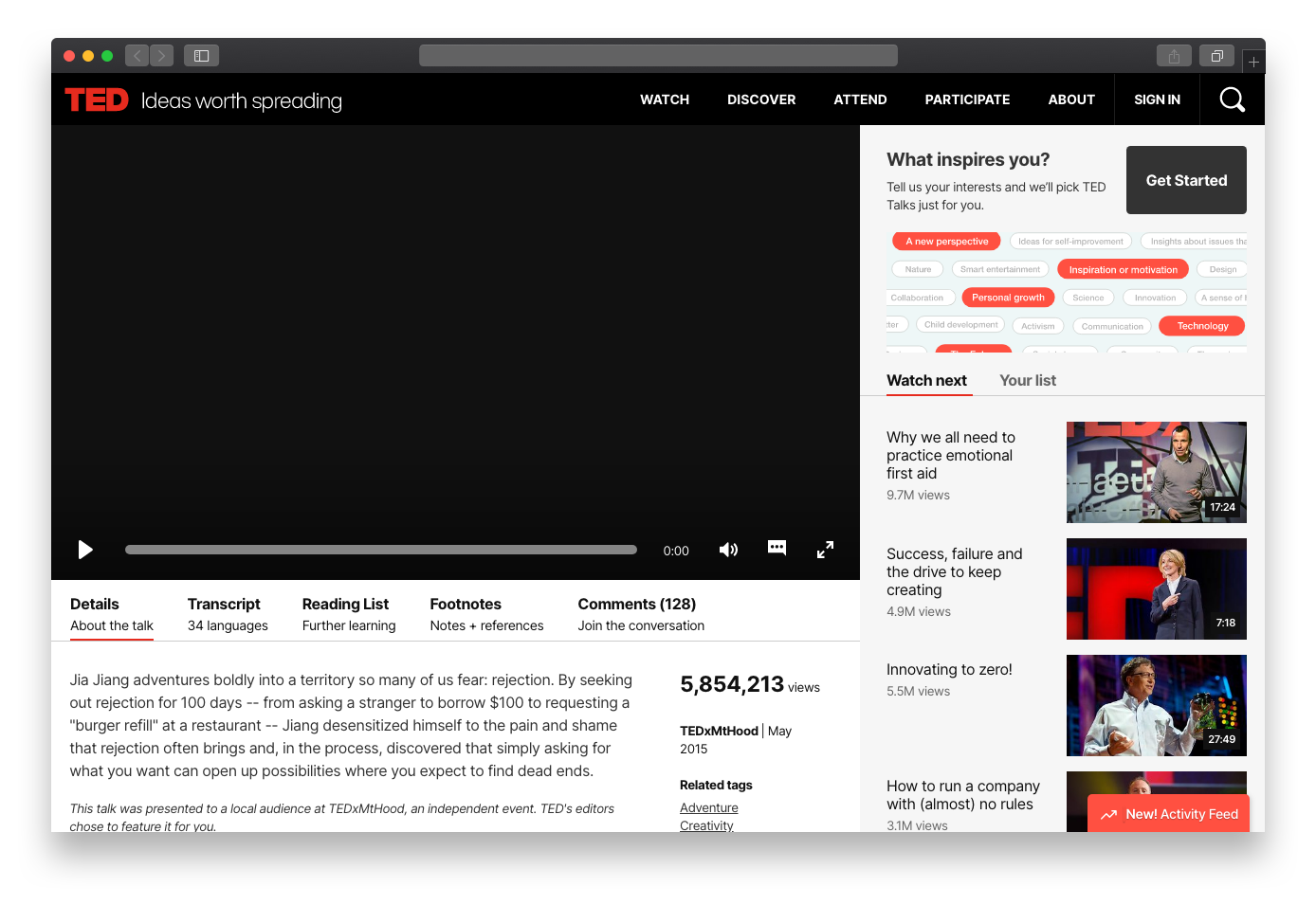Go back with browser back arrow
This screenshot has height=905, width=1316.
137,56
